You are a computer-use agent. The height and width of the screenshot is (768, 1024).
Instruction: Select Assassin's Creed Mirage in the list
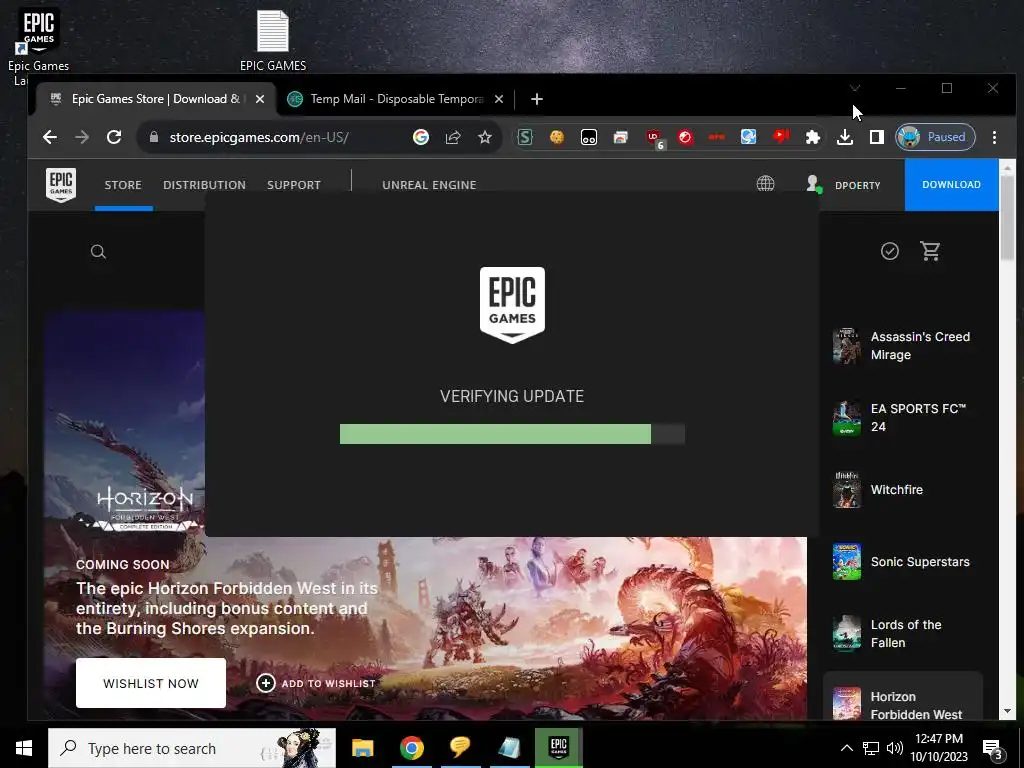[903, 345]
